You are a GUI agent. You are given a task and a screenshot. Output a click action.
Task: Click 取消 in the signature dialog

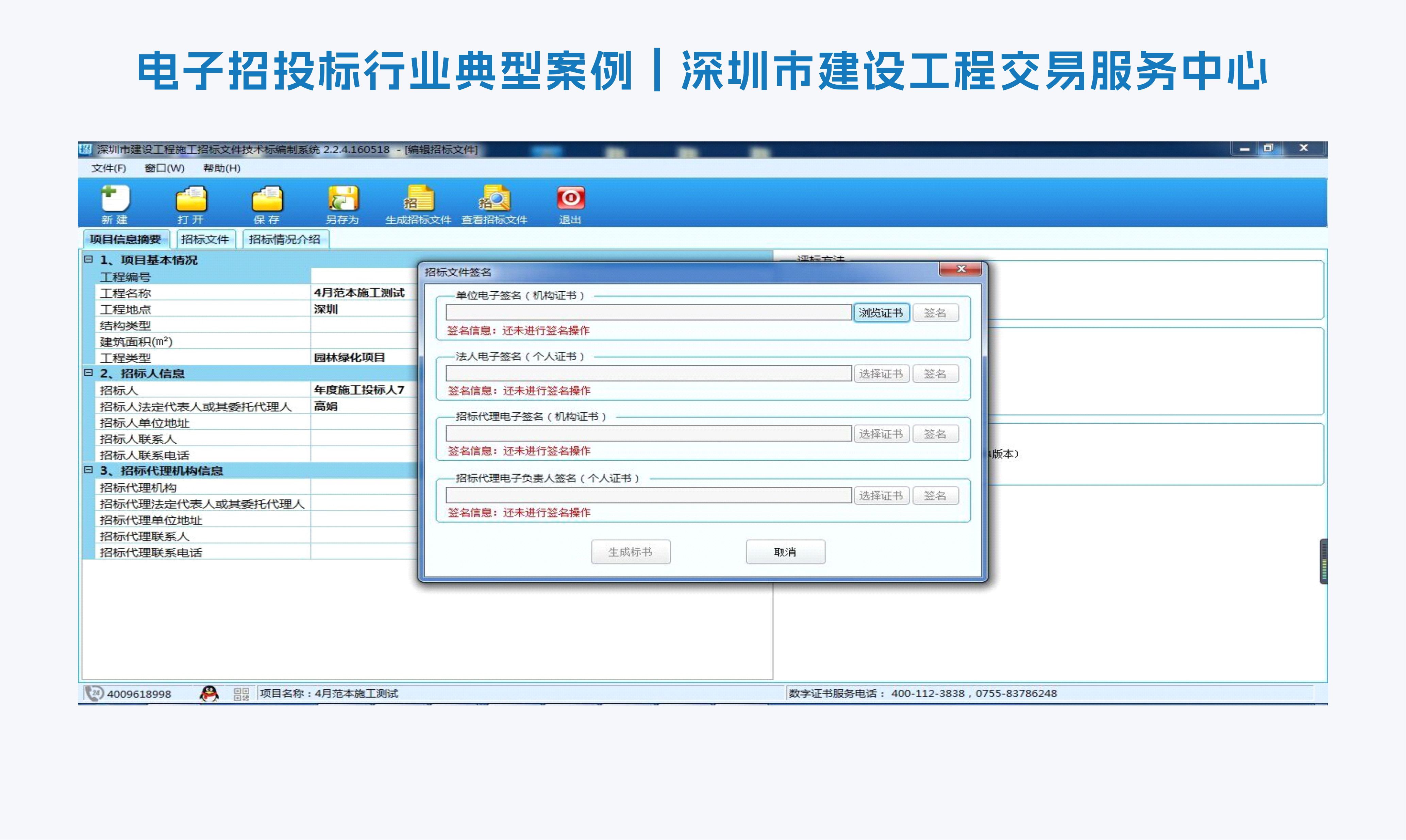coord(785,552)
